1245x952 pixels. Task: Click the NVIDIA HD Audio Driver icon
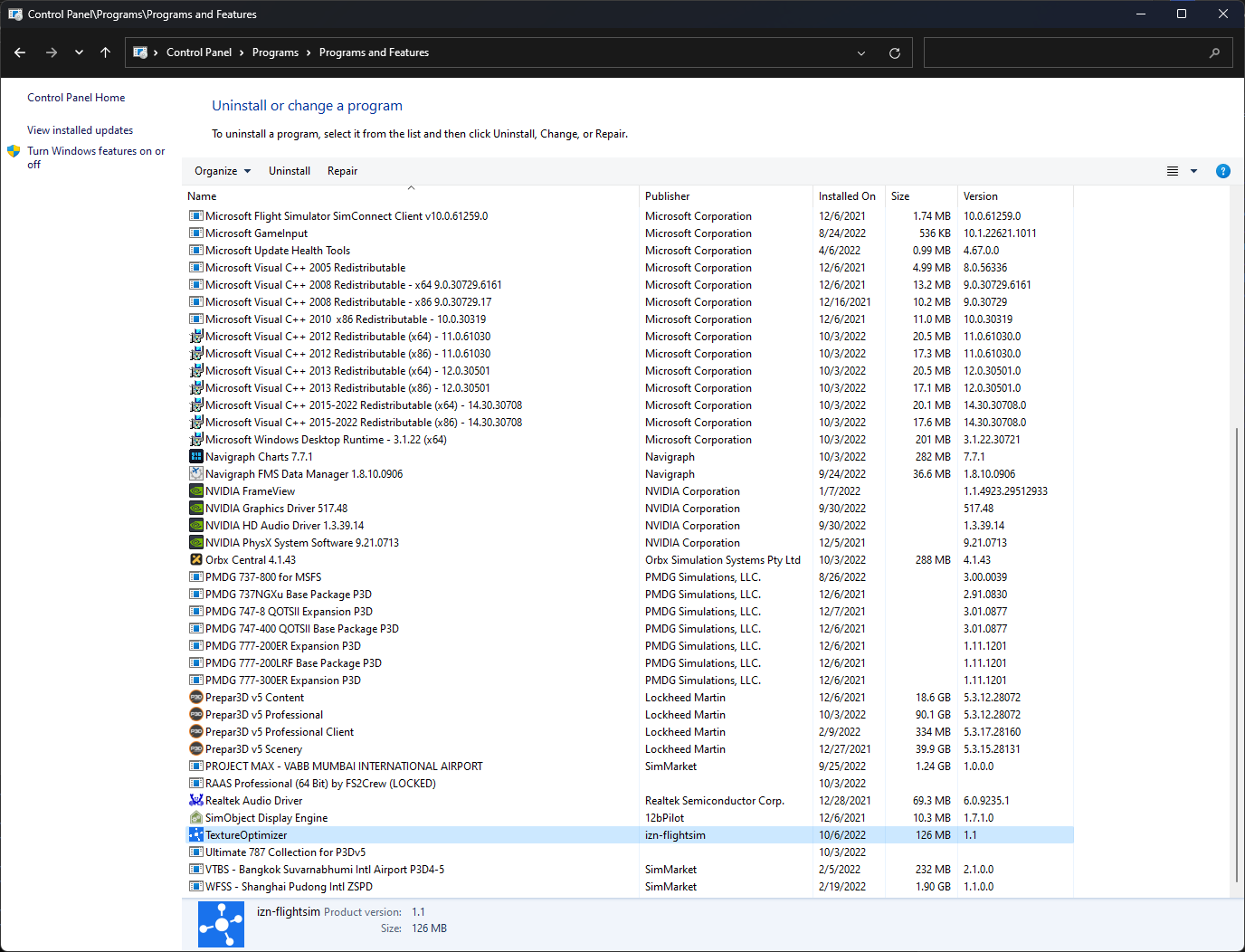[195, 526]
